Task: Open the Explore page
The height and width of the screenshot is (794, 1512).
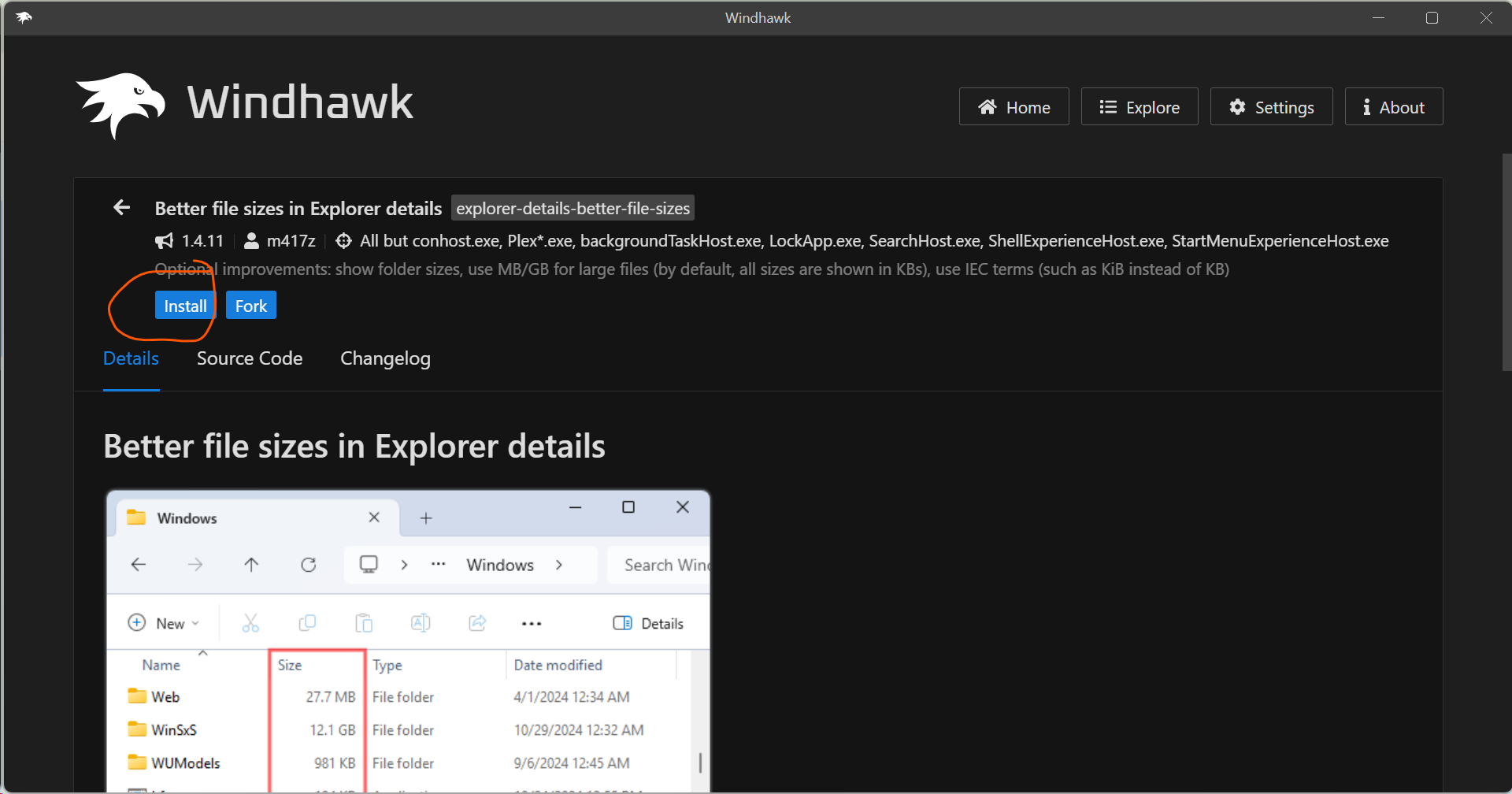Action: (x=1140, y=107)
